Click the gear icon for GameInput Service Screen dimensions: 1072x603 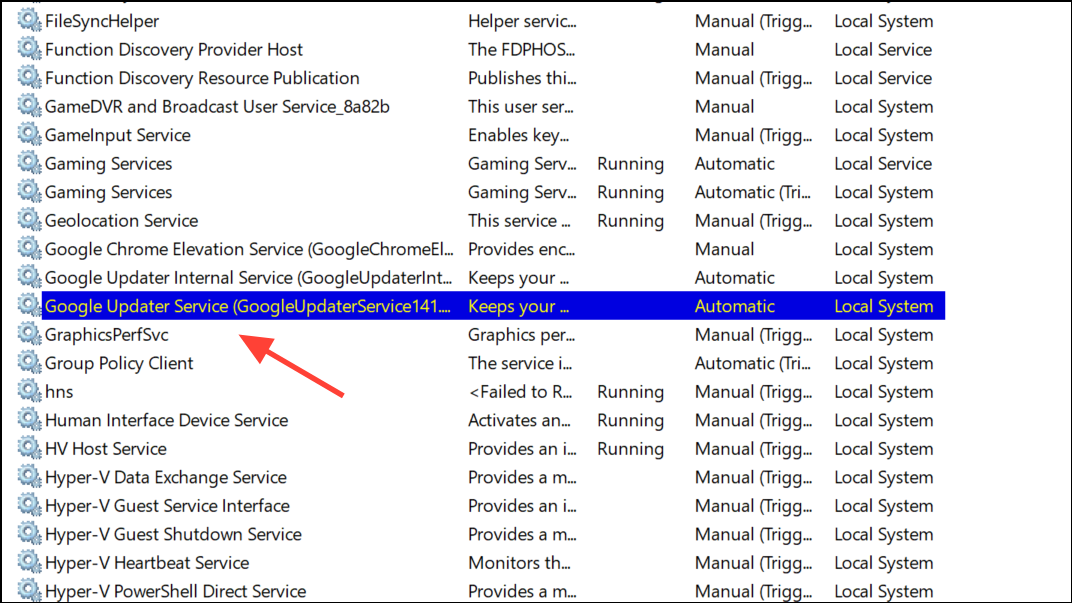pyautogui.click(x=30, y=135)
